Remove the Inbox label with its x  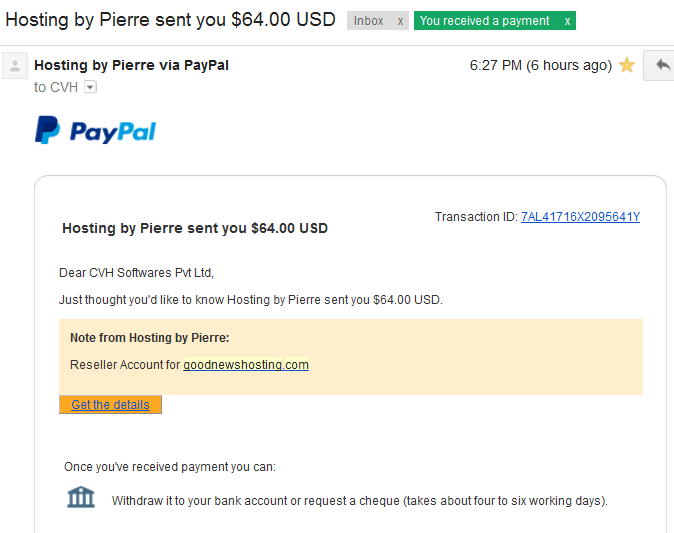pyautogui.click(x=400, y=21)
